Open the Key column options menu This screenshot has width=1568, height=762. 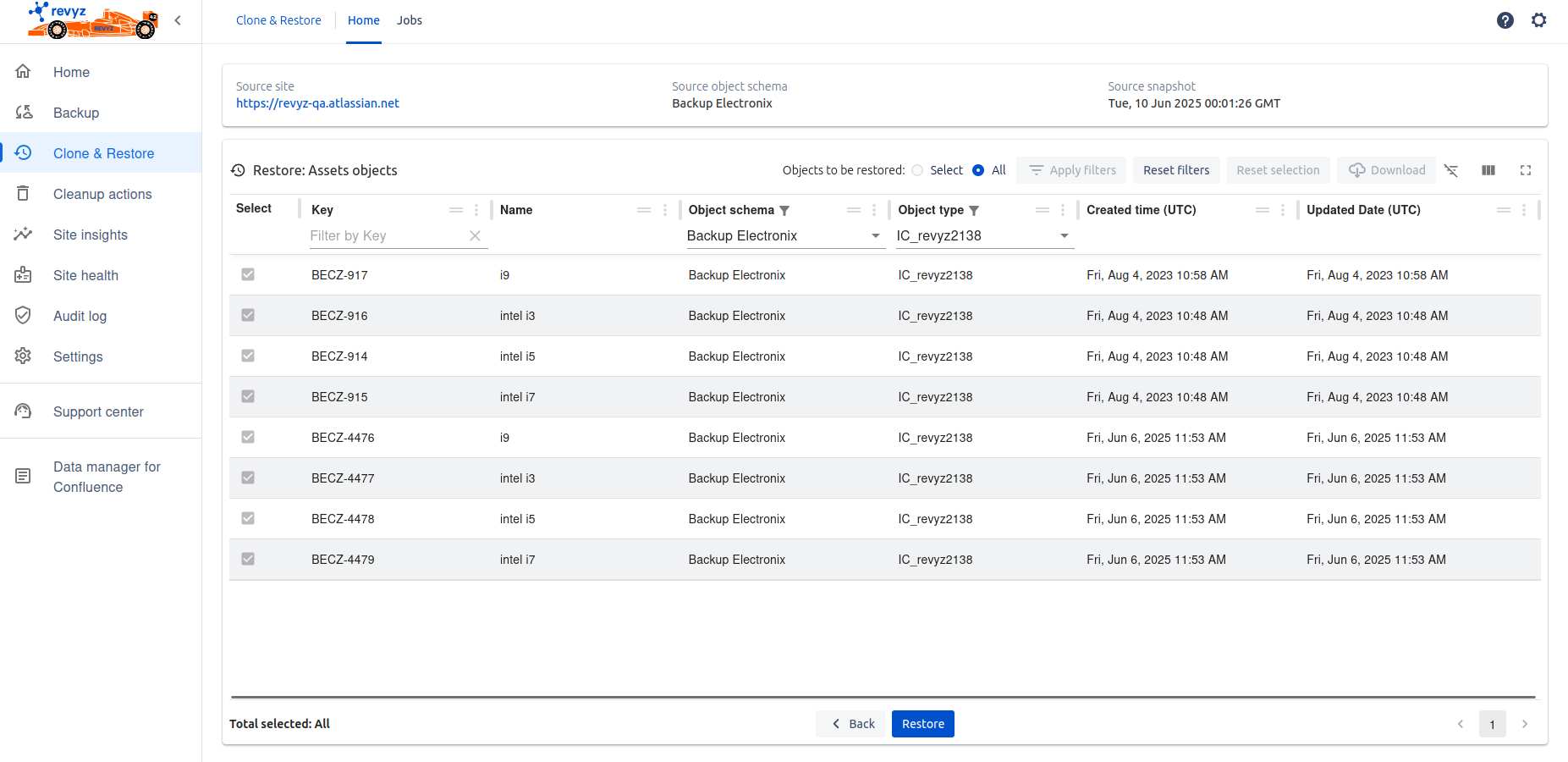[476, 210]
